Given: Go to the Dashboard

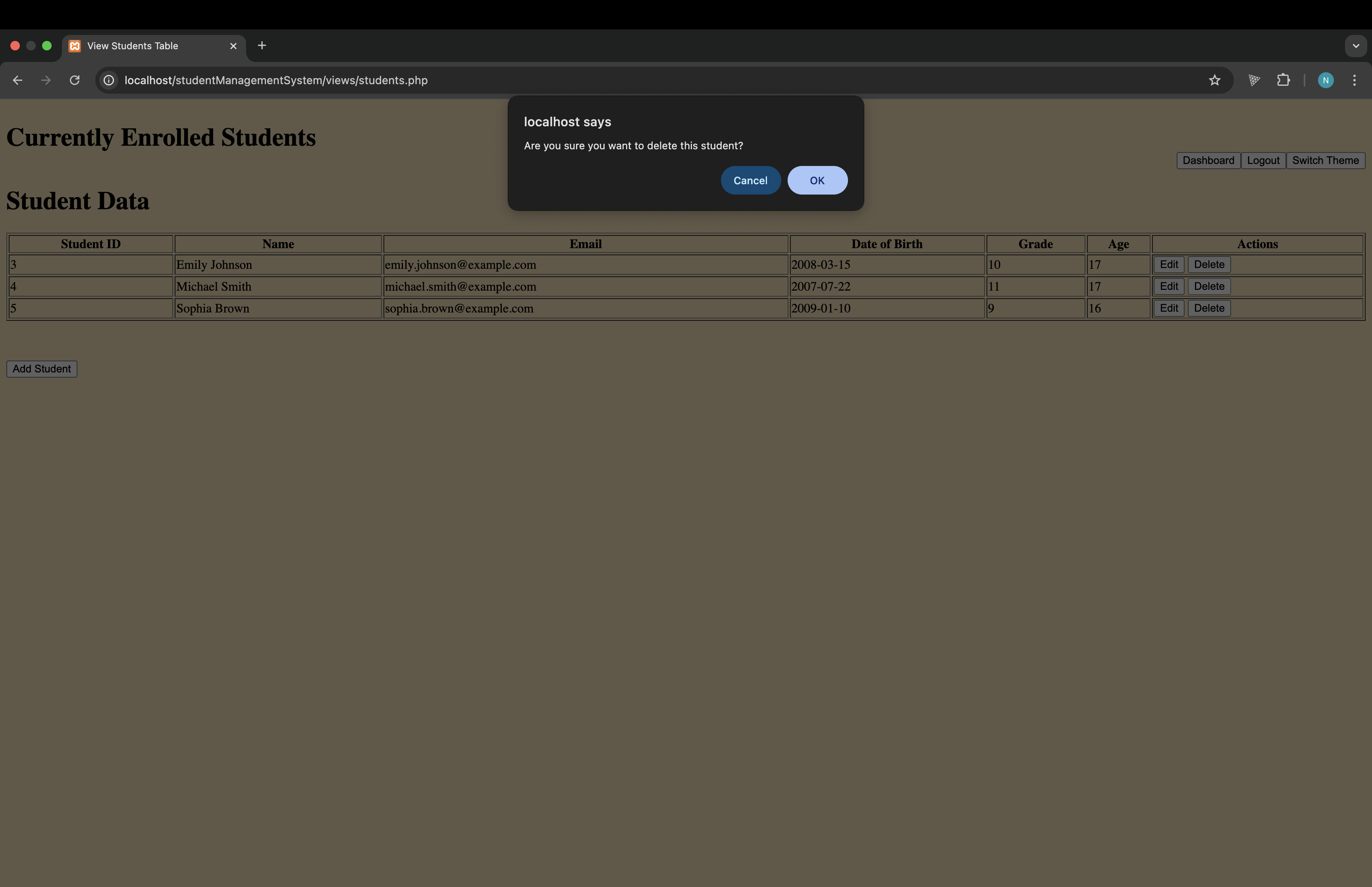Looking at the screenshot, I should point(1208,161).
